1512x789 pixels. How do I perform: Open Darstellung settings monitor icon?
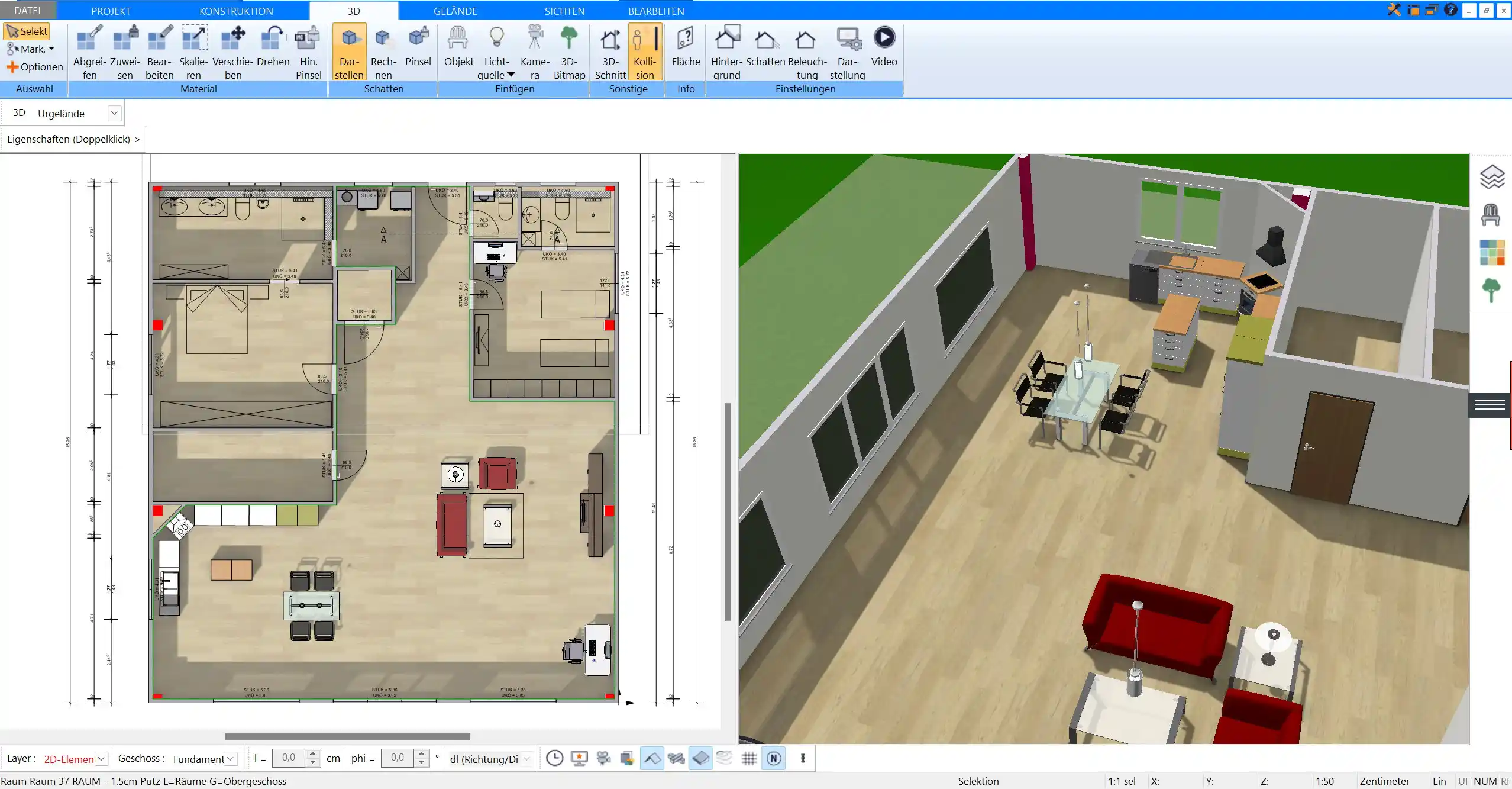848,38
